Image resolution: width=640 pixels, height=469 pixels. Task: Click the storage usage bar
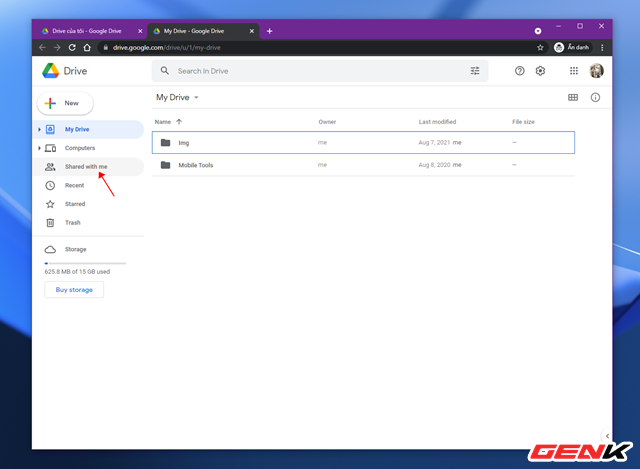pos(85,263)
